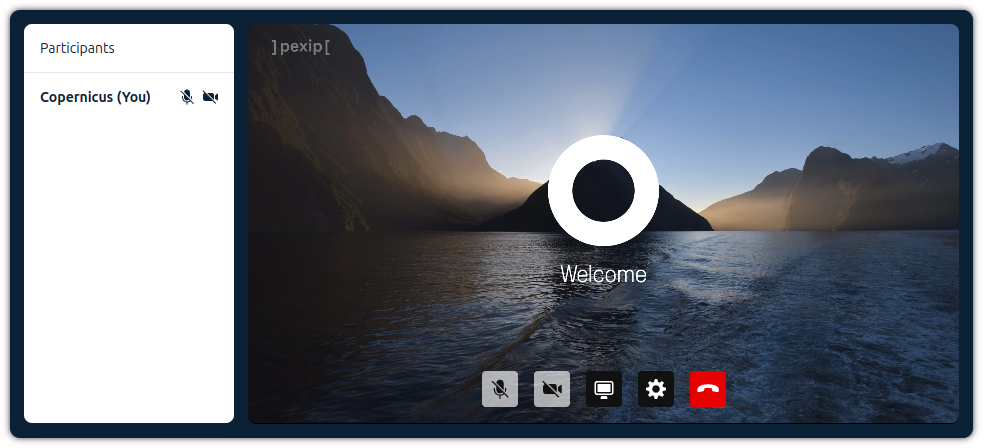Click muted mic icon beside Copernicus
This screenshot has width=983, height=448.
click(186, 97)
